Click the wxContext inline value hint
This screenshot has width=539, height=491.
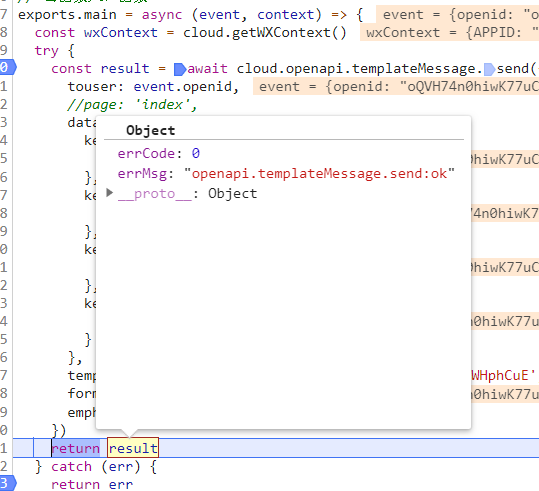tap(449, 33)
